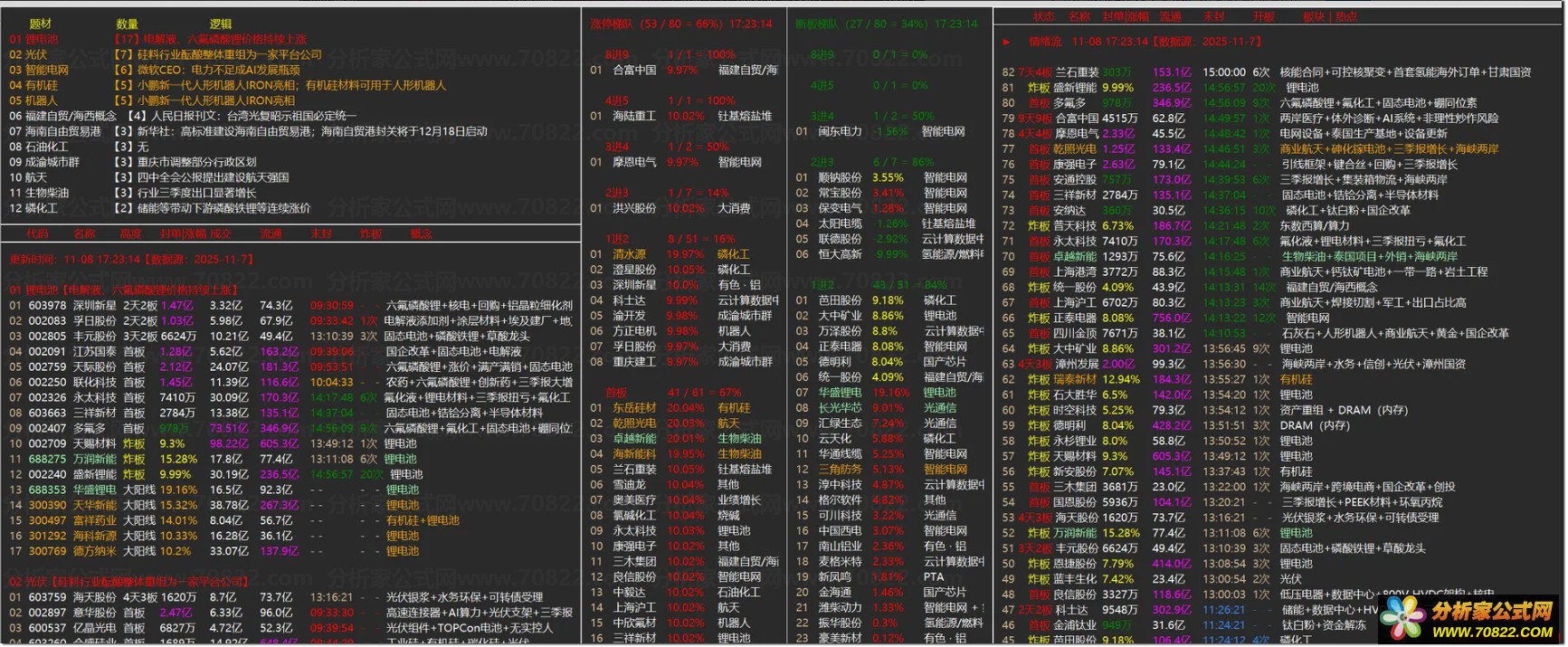
Task: Click 顺钠股份 in 断板梯队 2进3
Action: tap(840, 178)
